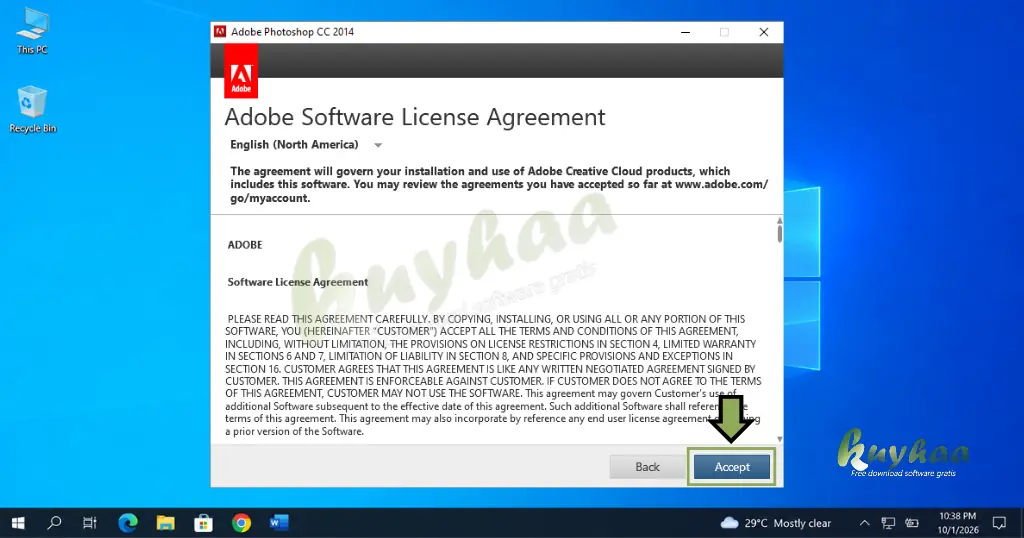1024x538 pixels.
Task: Select the This PC desktop icon
Action: 32,31
